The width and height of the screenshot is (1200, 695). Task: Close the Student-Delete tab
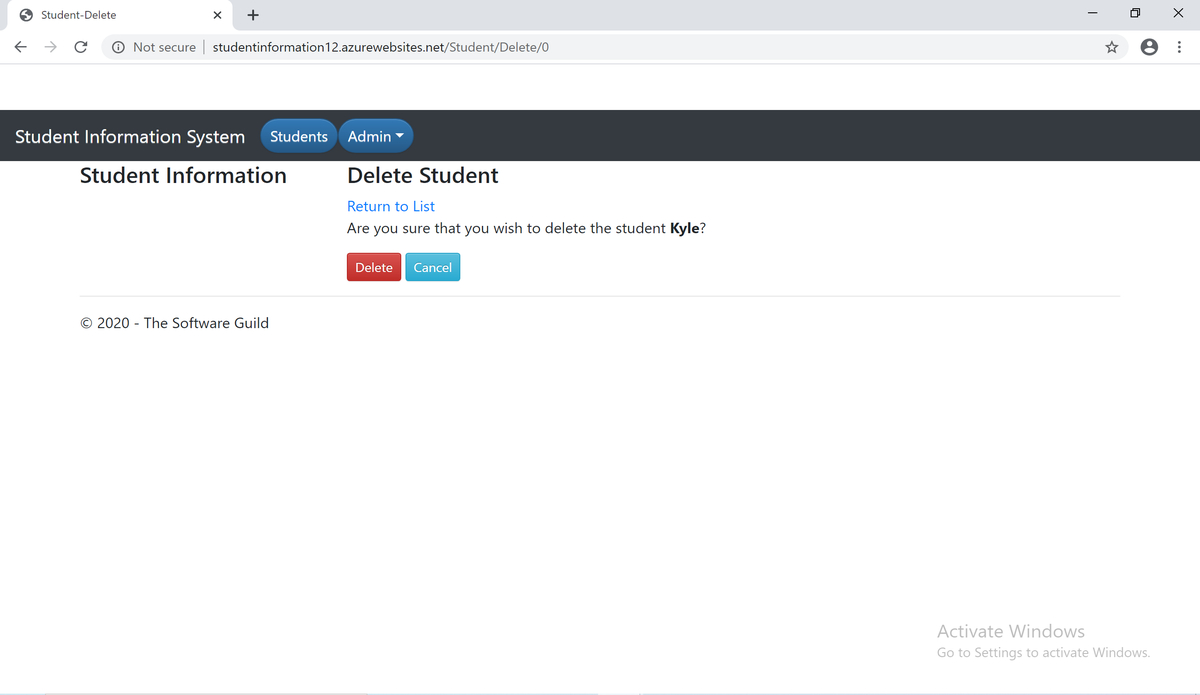(x=217, y=15)
